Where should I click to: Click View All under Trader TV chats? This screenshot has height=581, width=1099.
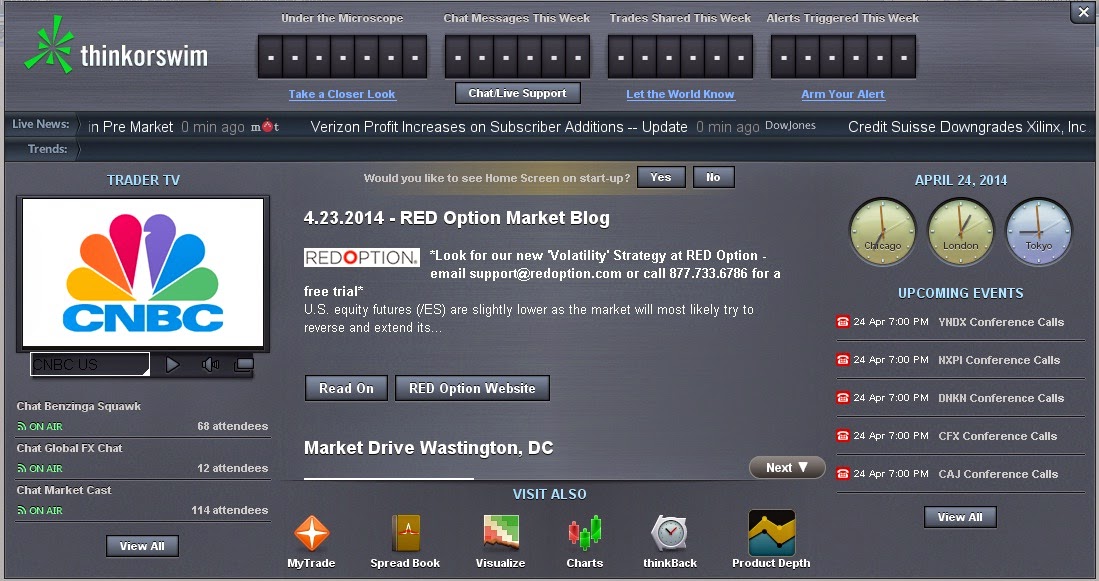click(142, 546)
